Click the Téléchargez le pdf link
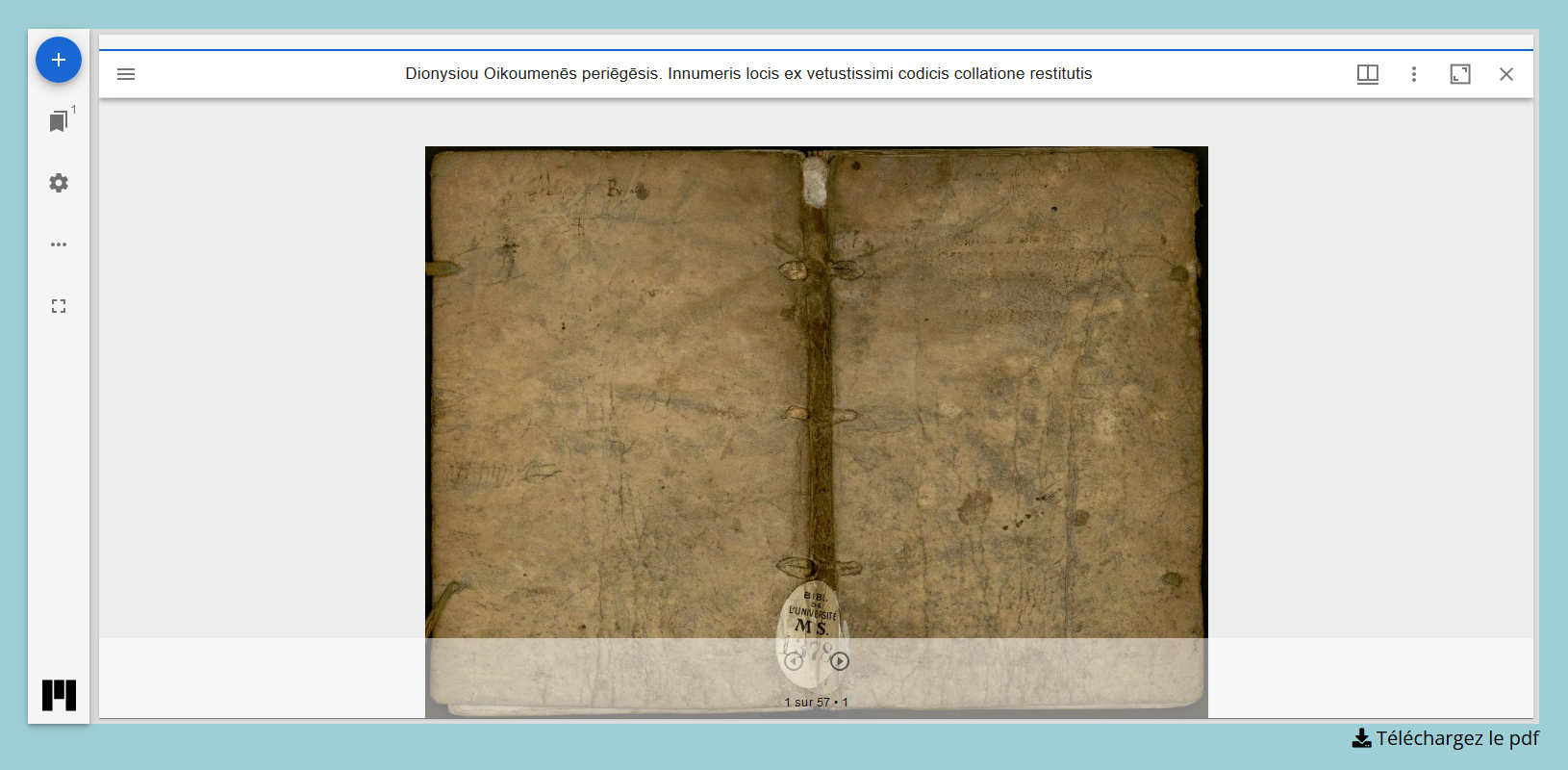The image size is (1568, 770). pos(1446,738)
